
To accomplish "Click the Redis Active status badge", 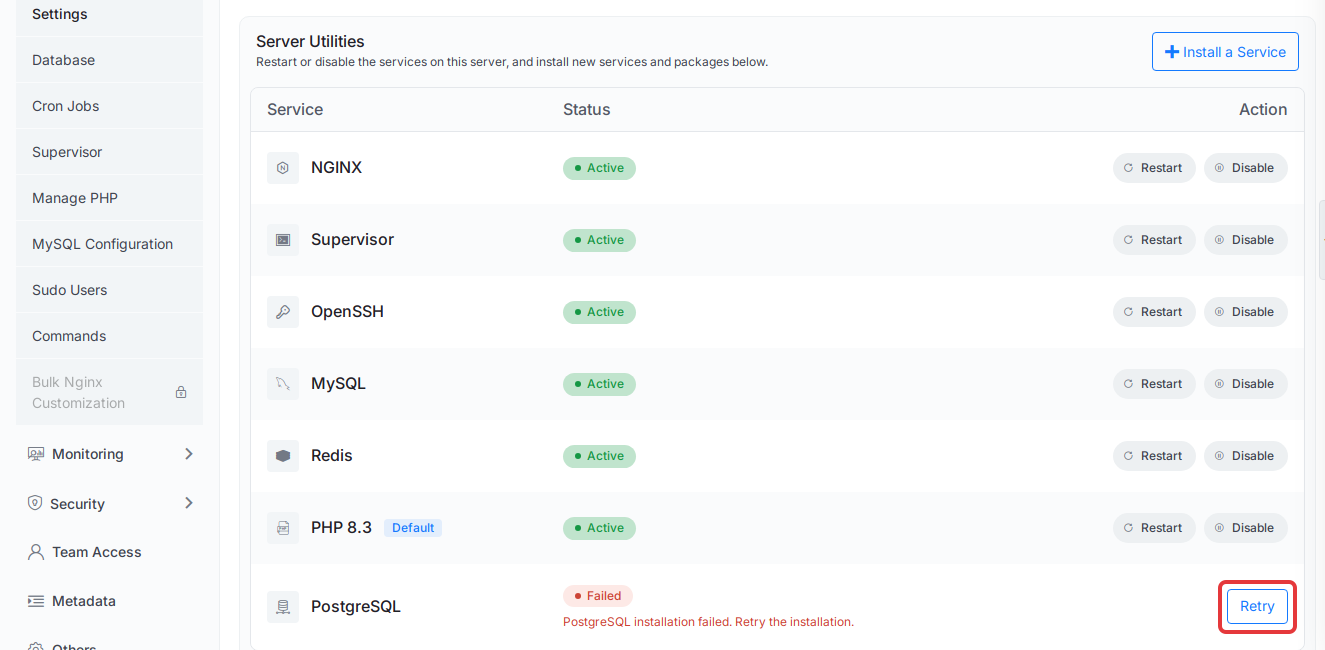I will point(599,456).
